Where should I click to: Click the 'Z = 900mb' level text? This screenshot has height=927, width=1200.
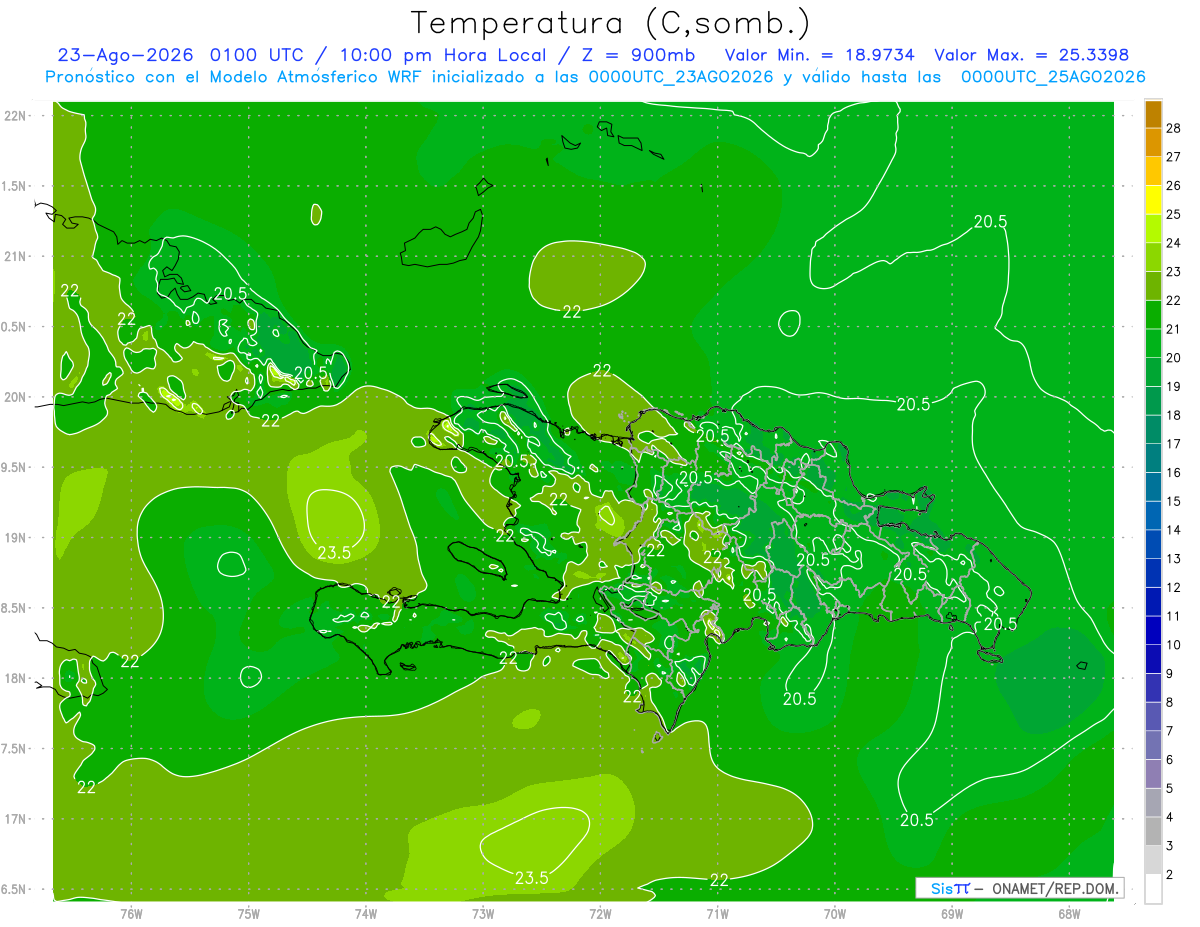click(x=637, y=55)
